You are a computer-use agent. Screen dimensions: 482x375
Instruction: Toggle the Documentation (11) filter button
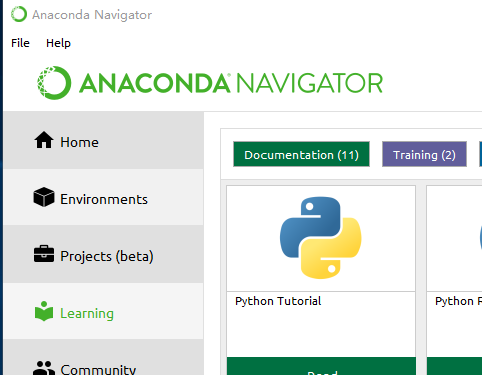click(301, 154)
